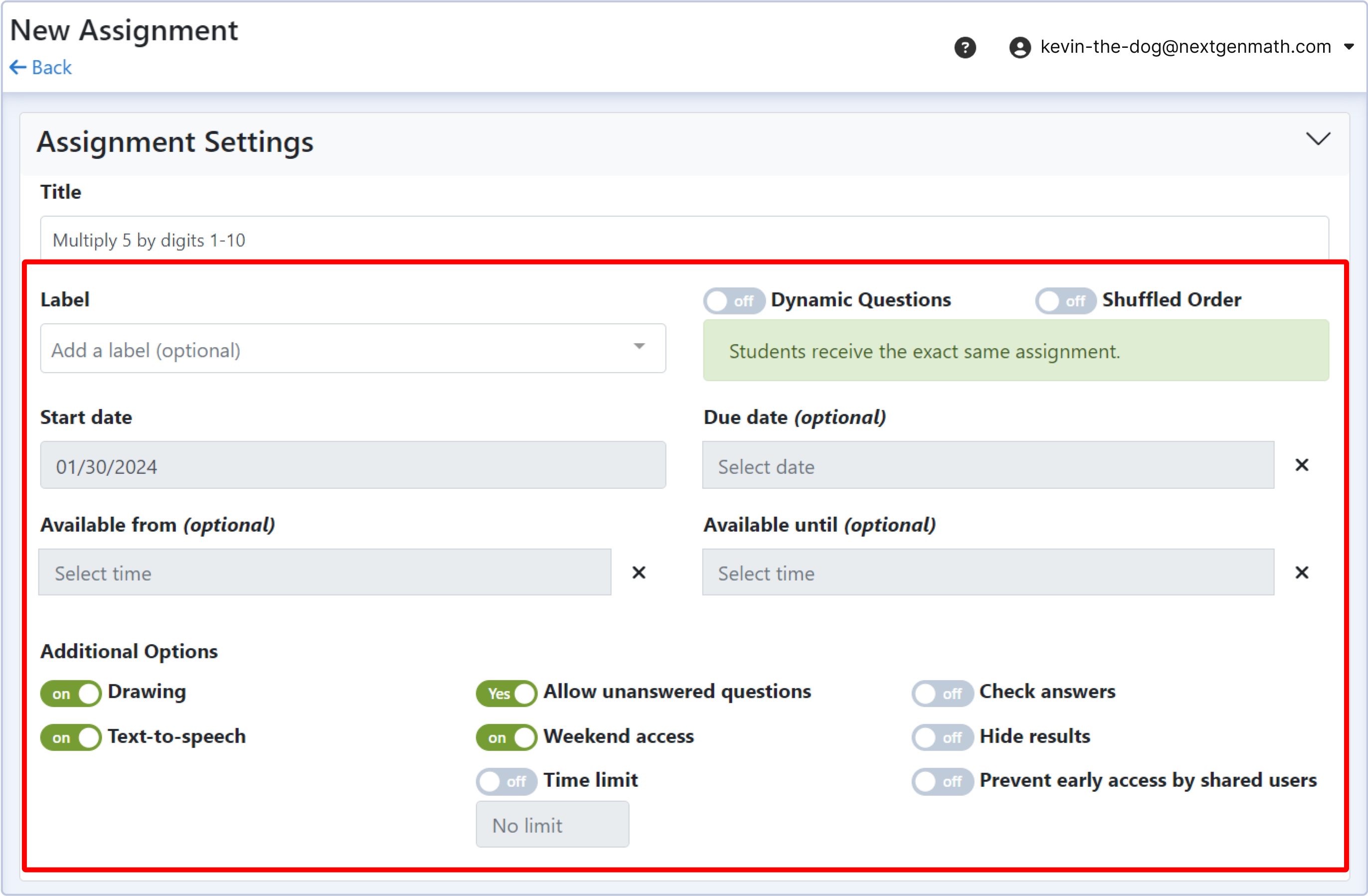Click the Title input field

pos(684,240)
